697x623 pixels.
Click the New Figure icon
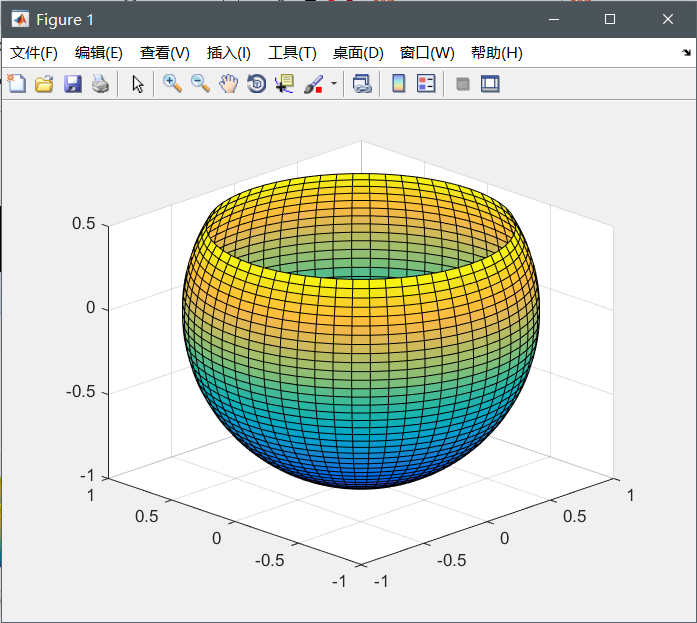(x=16, y=84)
